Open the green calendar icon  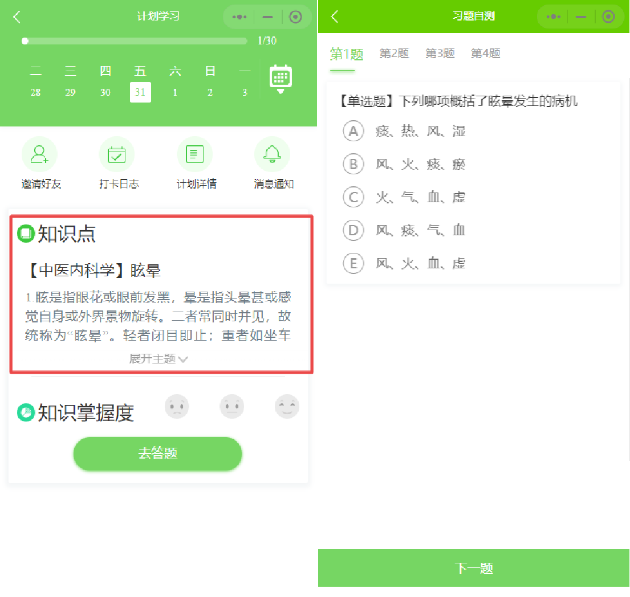[281, 79]
